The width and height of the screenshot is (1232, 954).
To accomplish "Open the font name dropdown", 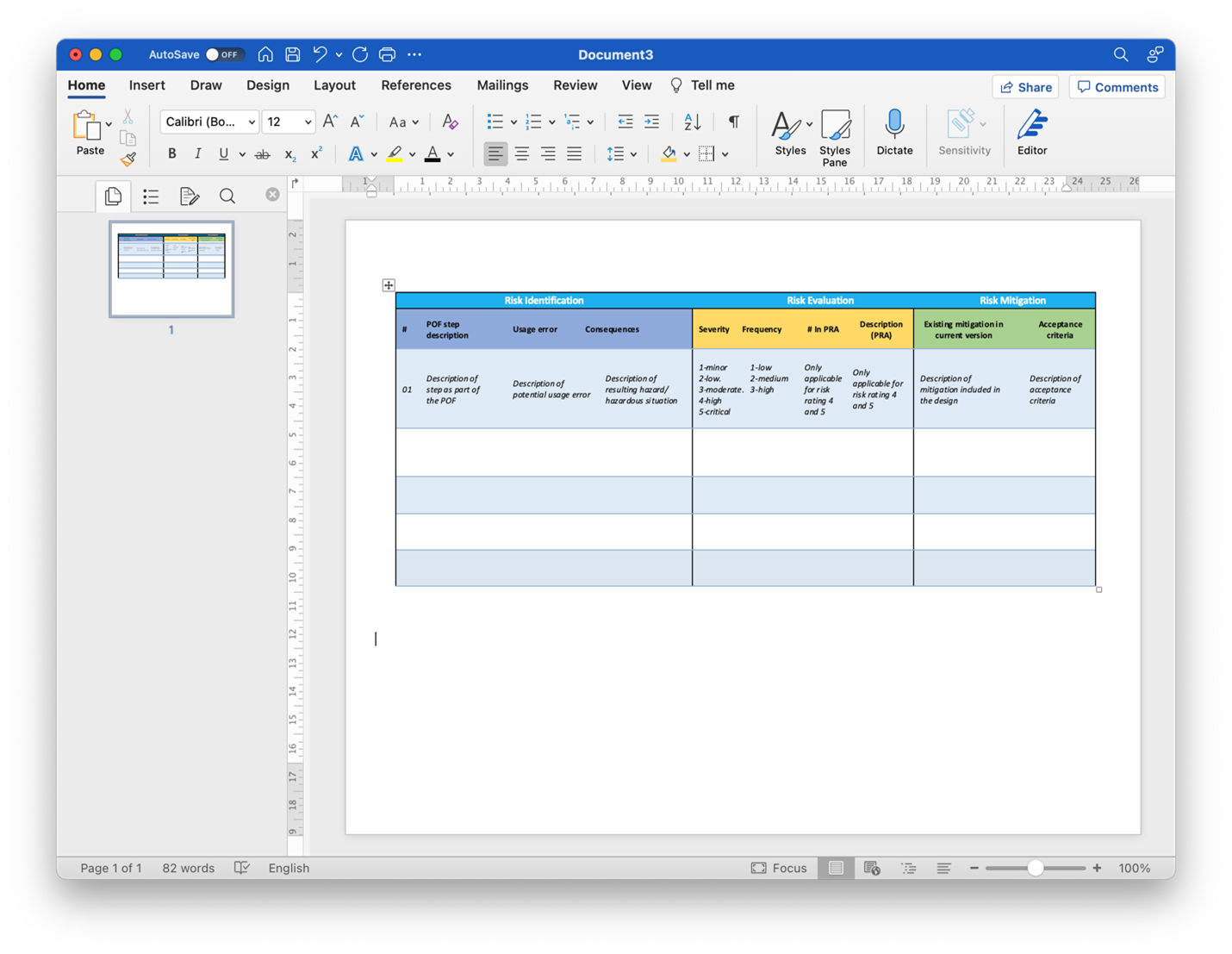I will click(252, 122).
